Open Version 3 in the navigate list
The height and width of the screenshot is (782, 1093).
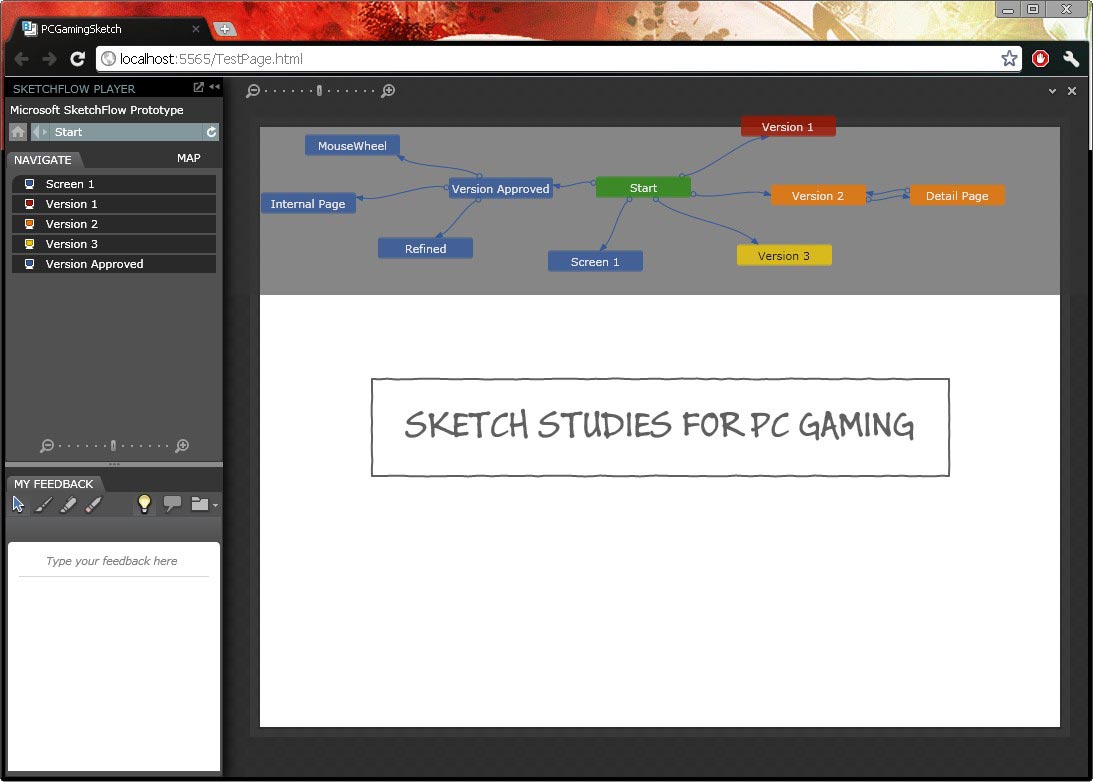point(114,244)
